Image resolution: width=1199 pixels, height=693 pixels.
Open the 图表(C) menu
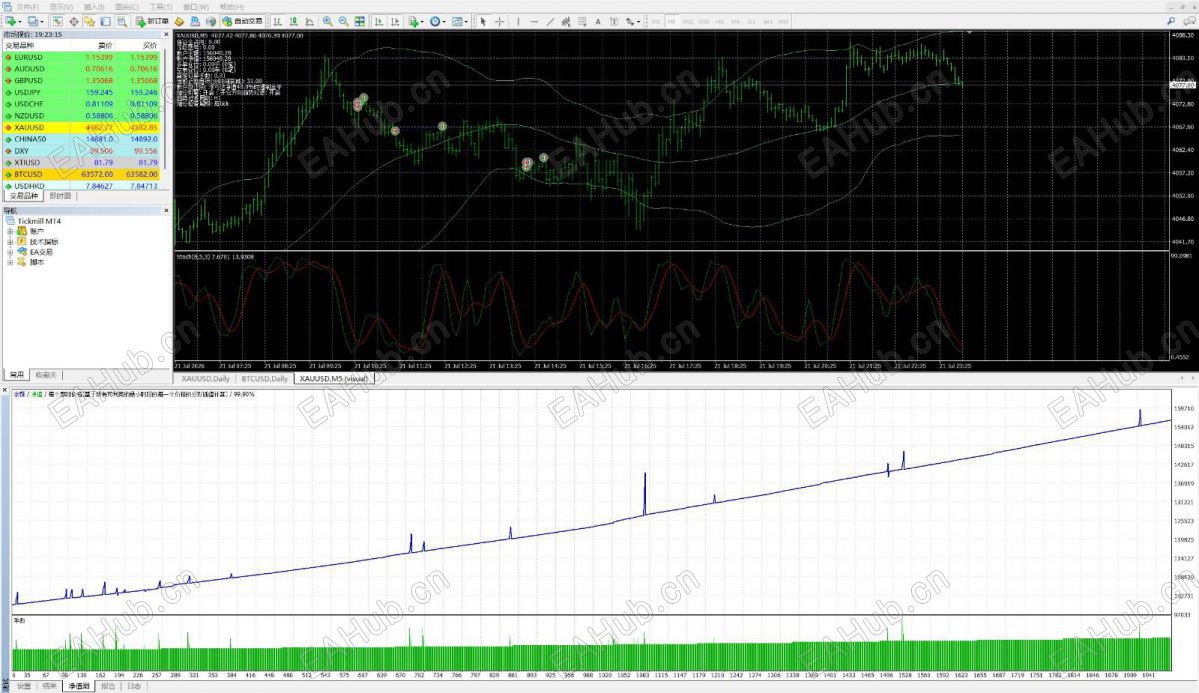tap(127, 7)
